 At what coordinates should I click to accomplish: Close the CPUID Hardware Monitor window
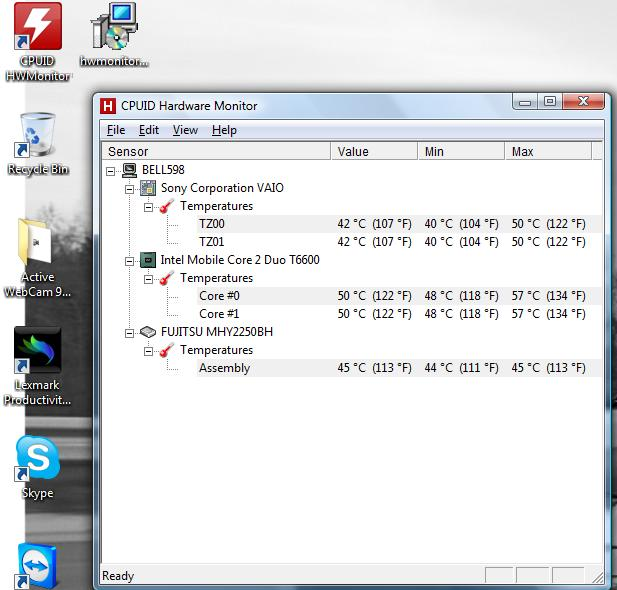click(583, 102)
